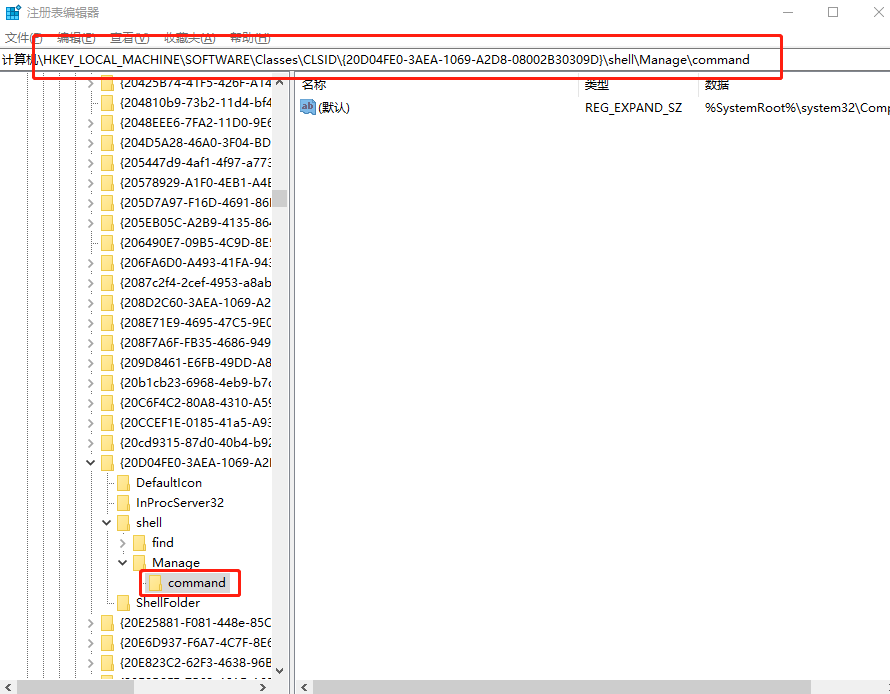Expand the {208D2C60-3AEA-1069 key

(x=91, y=303)
